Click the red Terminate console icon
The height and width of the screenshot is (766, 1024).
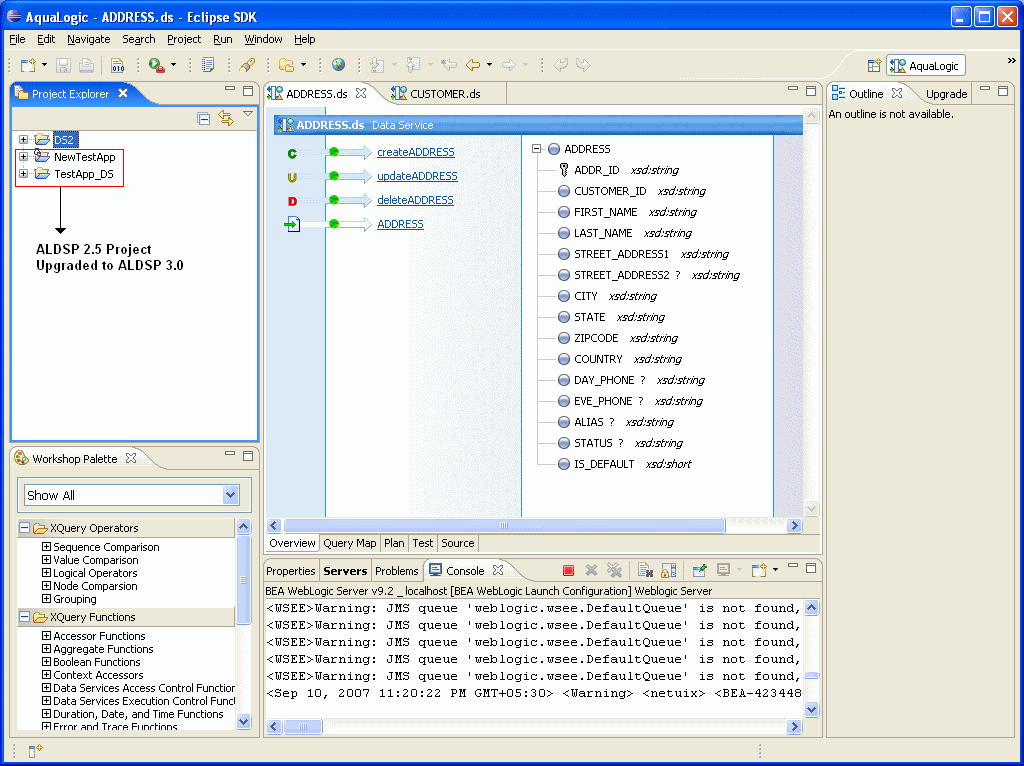pos(568,571)
